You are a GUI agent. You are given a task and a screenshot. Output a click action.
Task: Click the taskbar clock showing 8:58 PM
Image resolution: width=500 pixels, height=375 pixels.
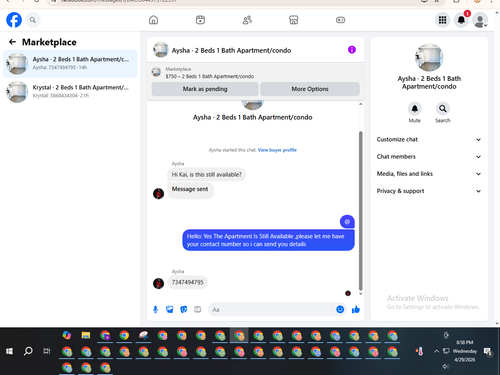coord(465,351)
